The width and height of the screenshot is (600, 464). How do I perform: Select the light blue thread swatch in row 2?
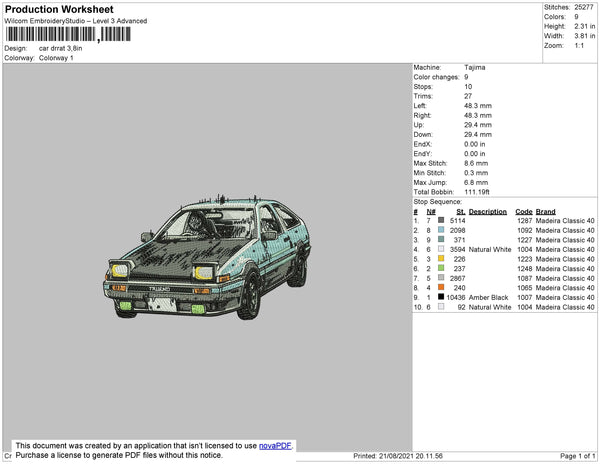pos(441,230)
